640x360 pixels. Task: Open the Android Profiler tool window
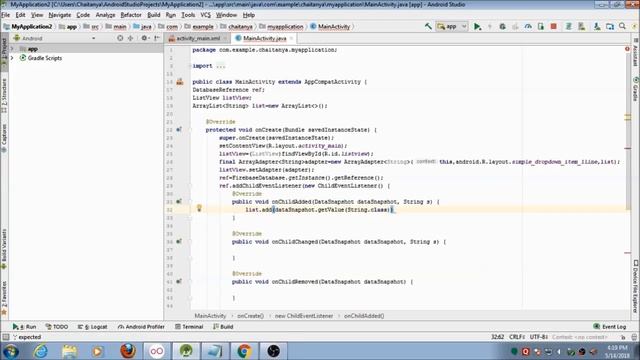[141, 327]
